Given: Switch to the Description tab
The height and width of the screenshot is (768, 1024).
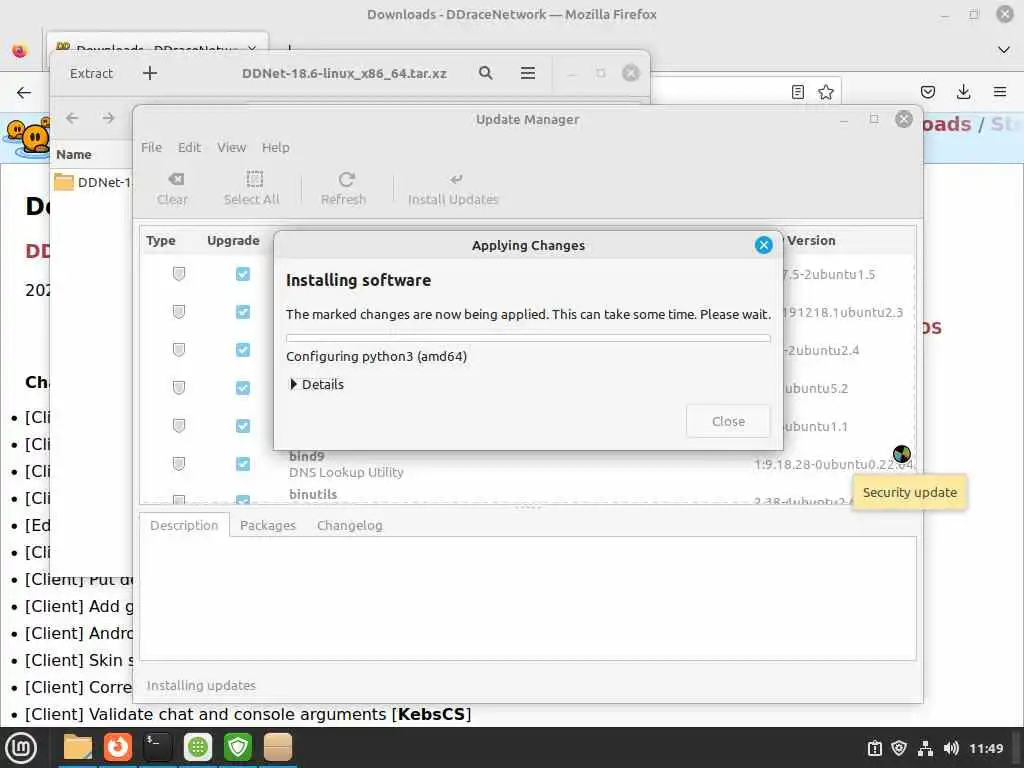Looking at the screenshot, I should (184, 525).
